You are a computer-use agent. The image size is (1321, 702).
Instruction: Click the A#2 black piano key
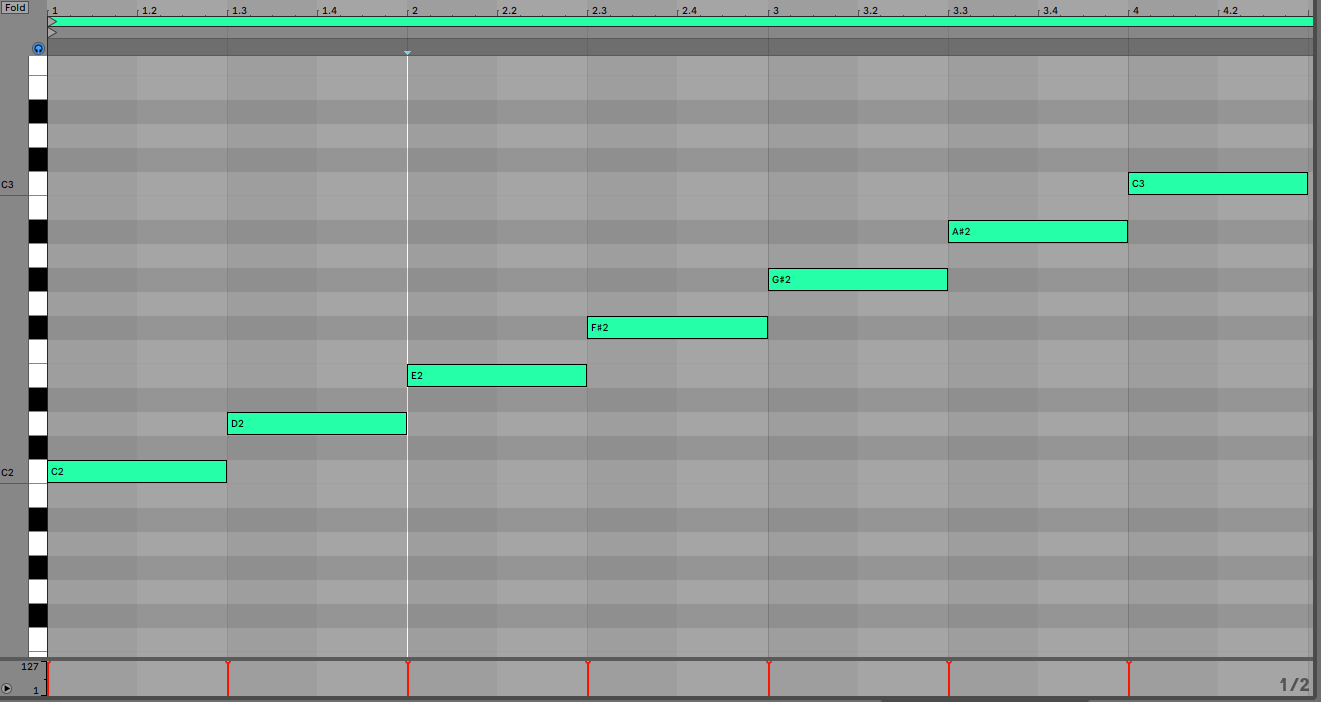point(38,231)
